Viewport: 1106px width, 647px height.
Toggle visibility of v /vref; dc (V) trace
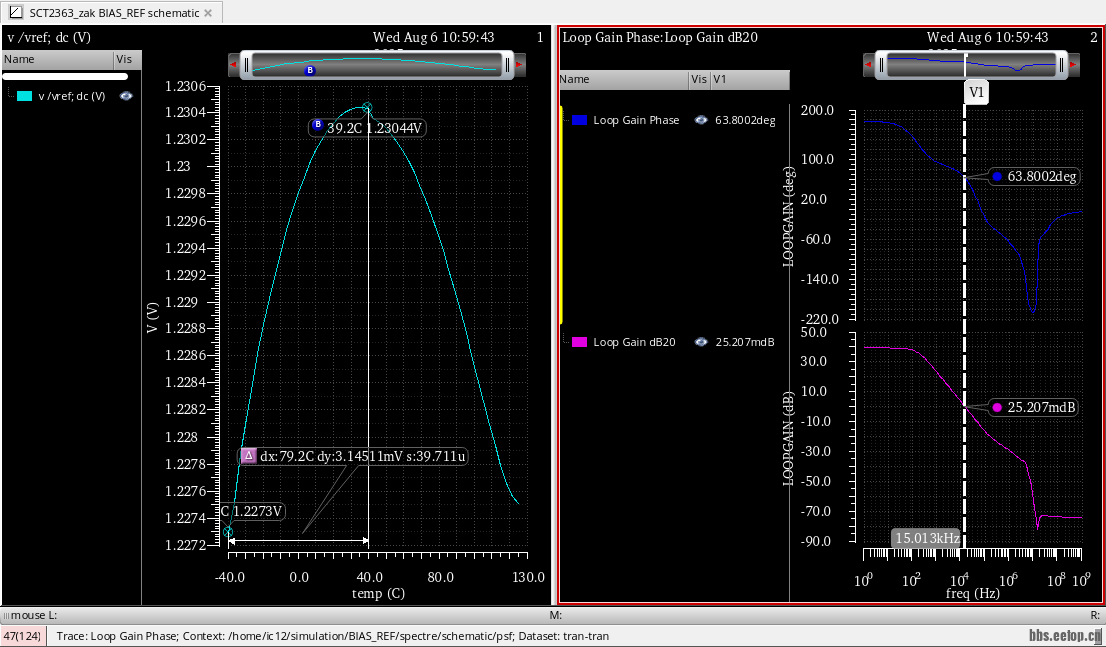[x=126, y=96]
